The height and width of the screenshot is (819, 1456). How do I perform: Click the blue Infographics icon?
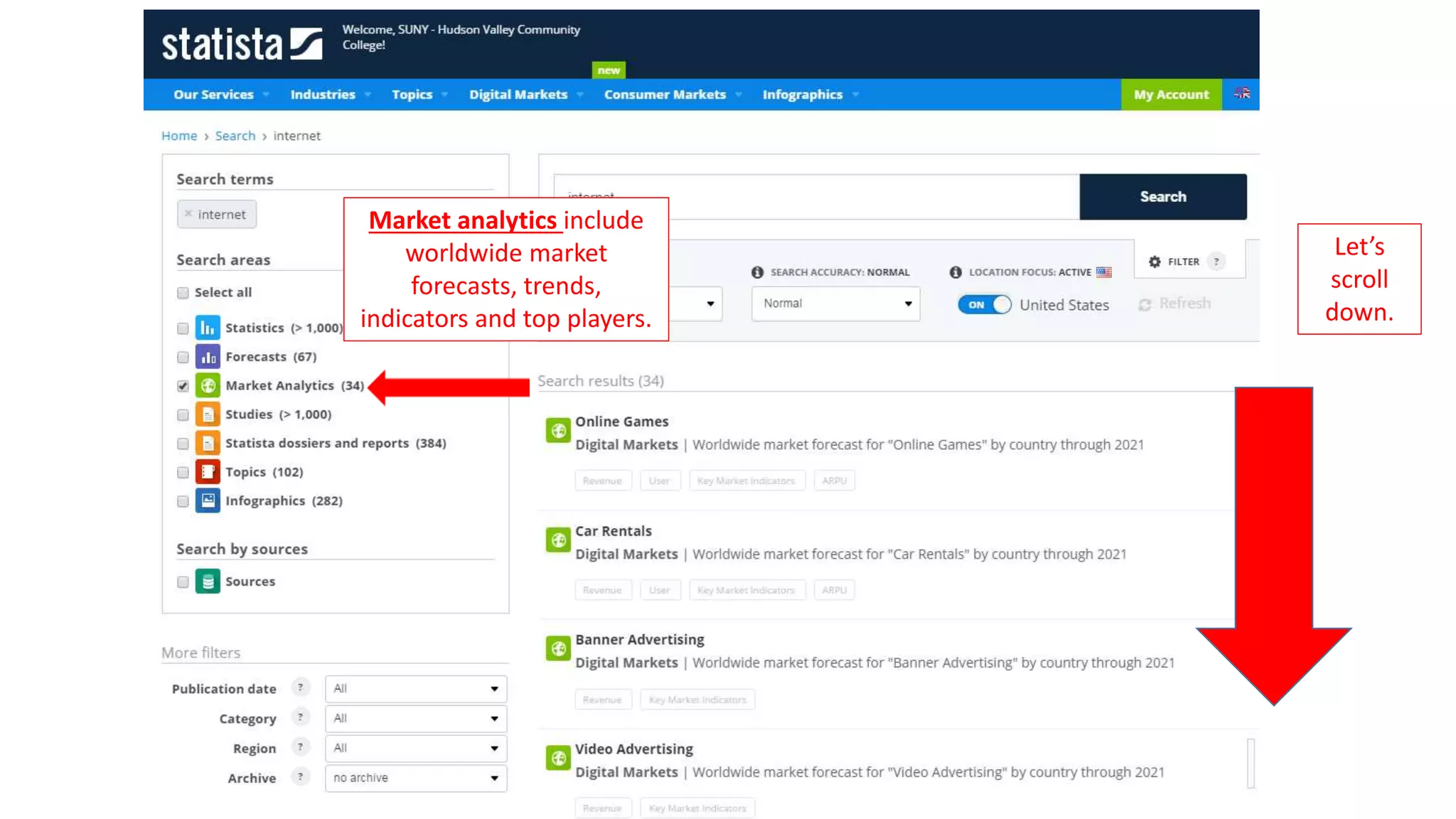click(208, 500)
